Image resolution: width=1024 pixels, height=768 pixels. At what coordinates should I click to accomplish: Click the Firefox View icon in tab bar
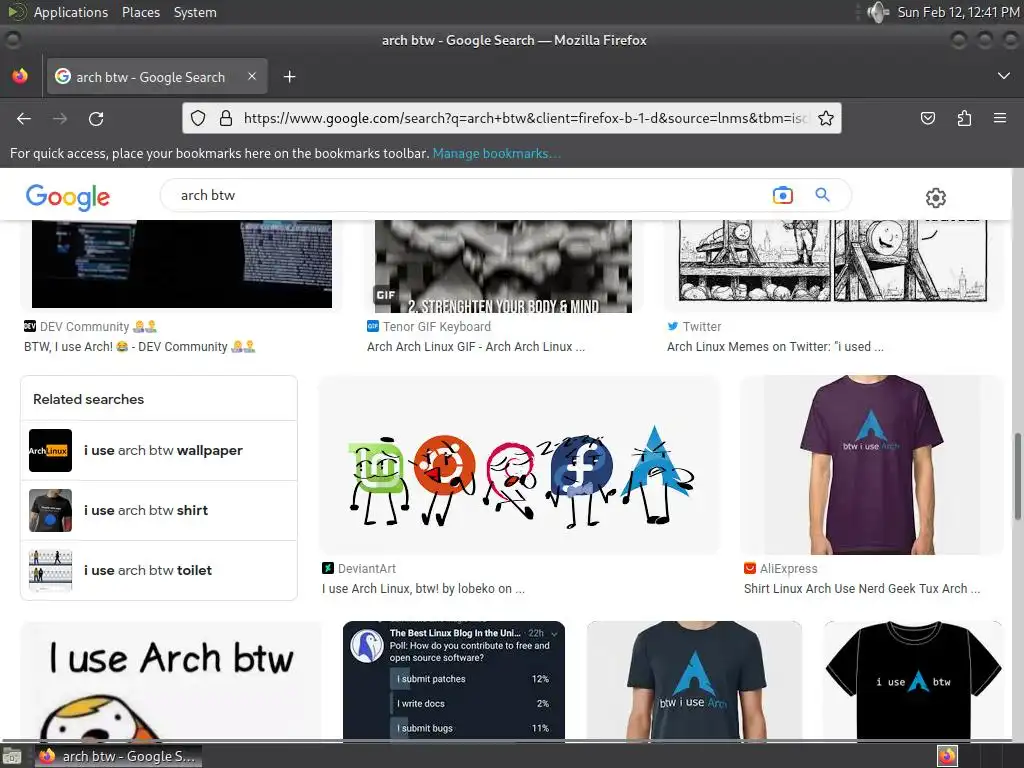point(20,76)
